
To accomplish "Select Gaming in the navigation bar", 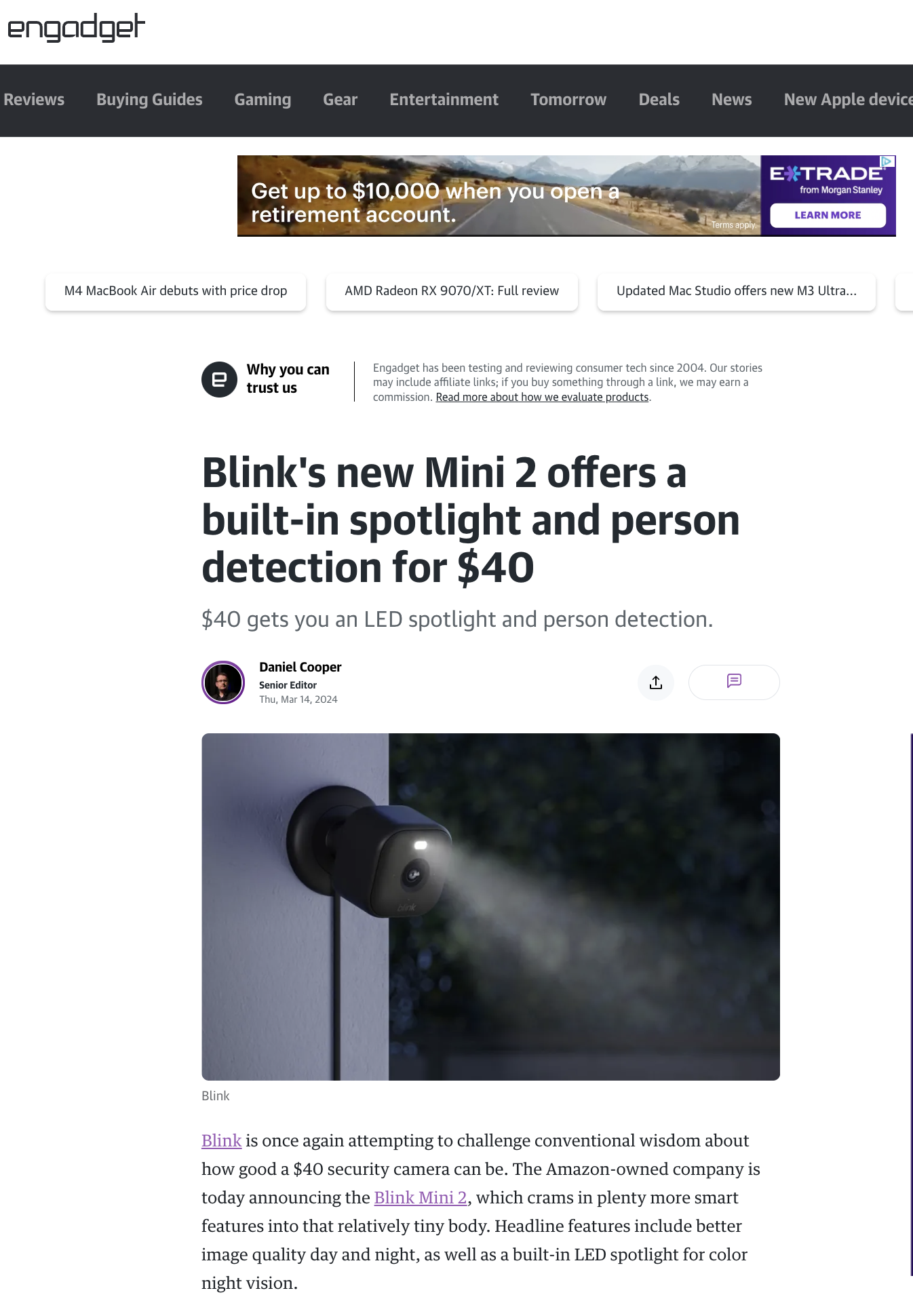I will [x=263, y=100].
